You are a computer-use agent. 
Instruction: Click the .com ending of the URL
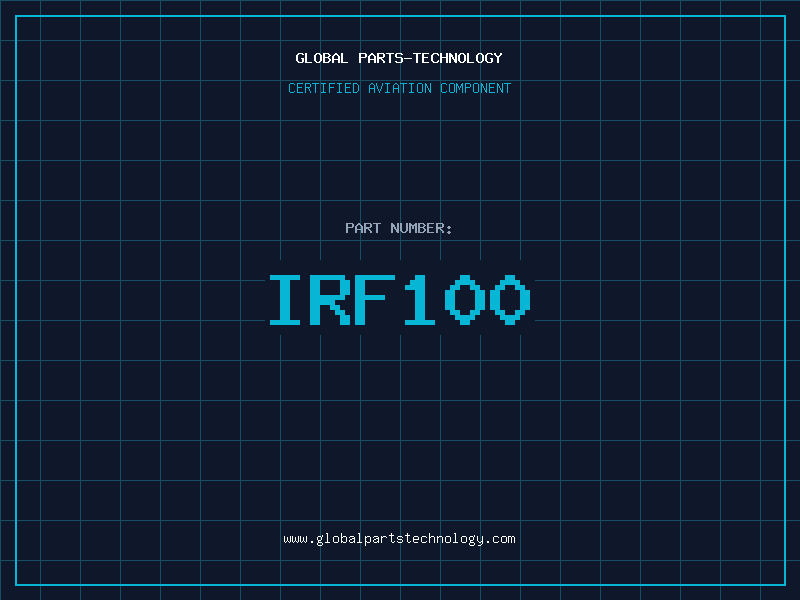click(501, 539)
